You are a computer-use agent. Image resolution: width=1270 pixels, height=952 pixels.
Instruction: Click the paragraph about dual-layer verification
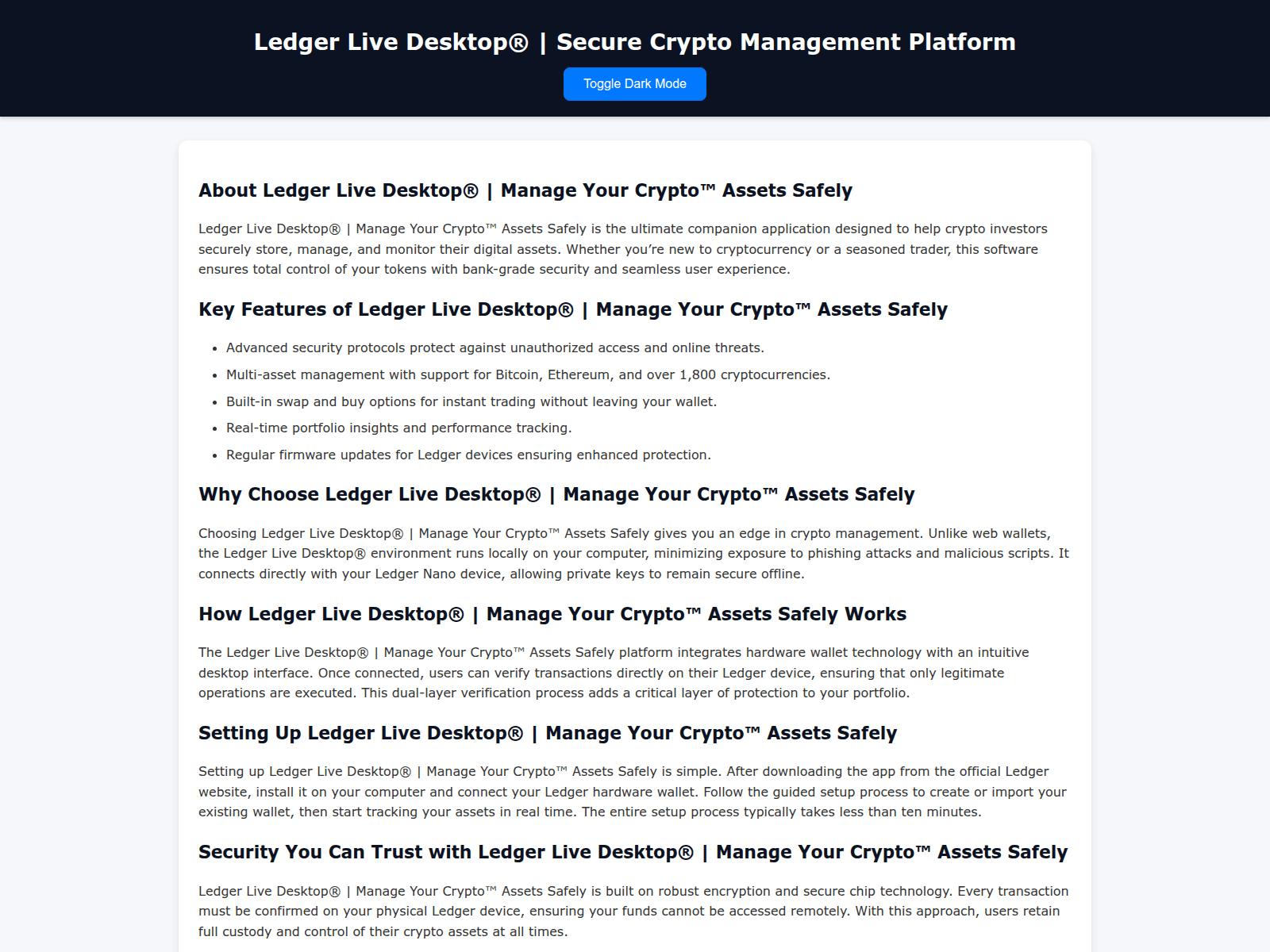[613, 673]
